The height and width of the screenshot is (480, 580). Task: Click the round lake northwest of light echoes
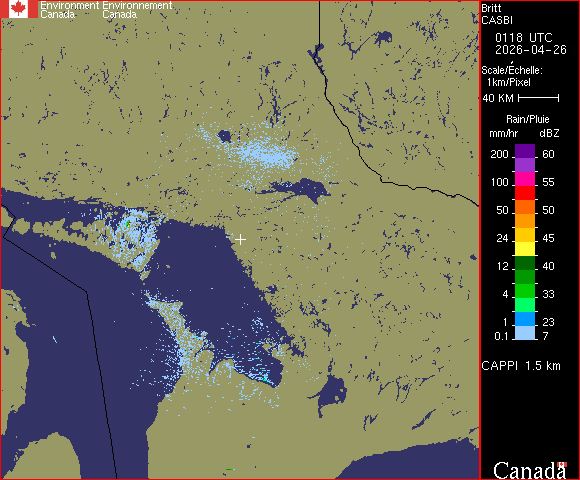point(225,136)
